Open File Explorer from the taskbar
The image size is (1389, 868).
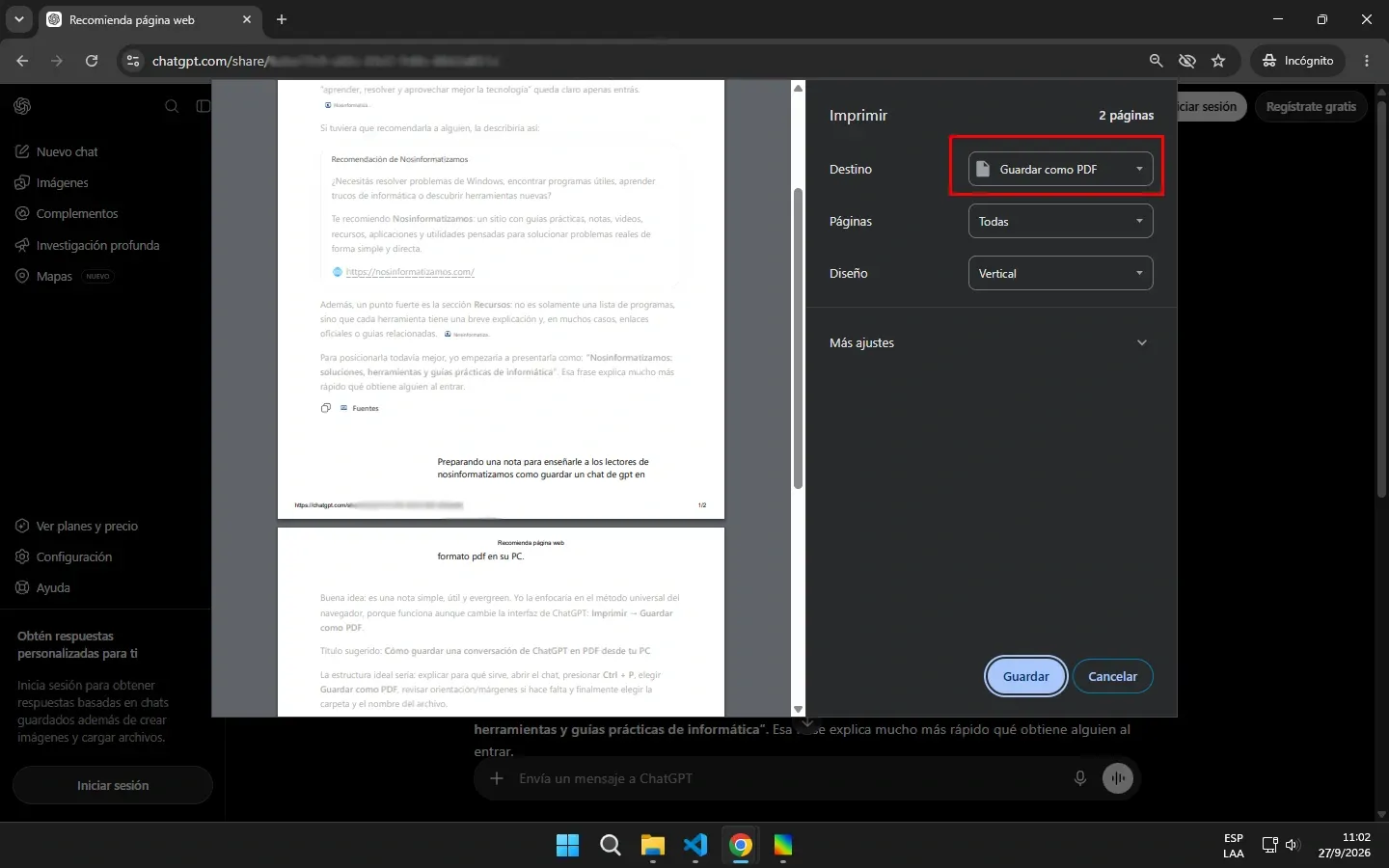click(653, 846)
